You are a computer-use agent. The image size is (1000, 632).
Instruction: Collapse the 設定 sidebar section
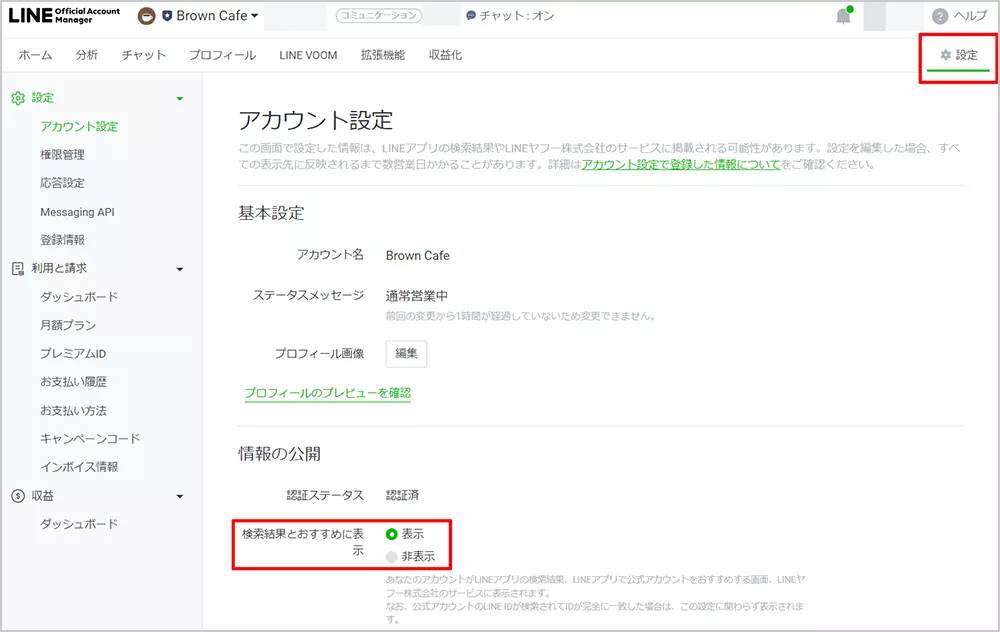180,98
